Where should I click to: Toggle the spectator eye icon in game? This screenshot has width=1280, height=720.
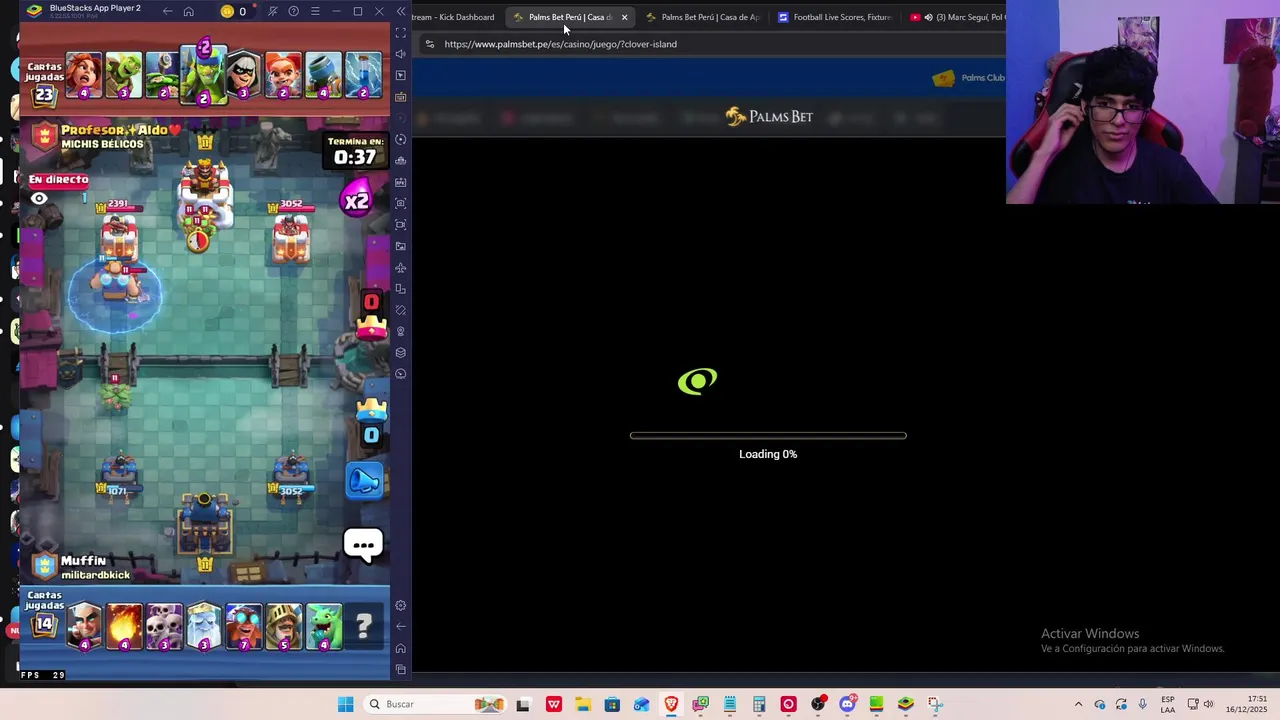(39, 199)
